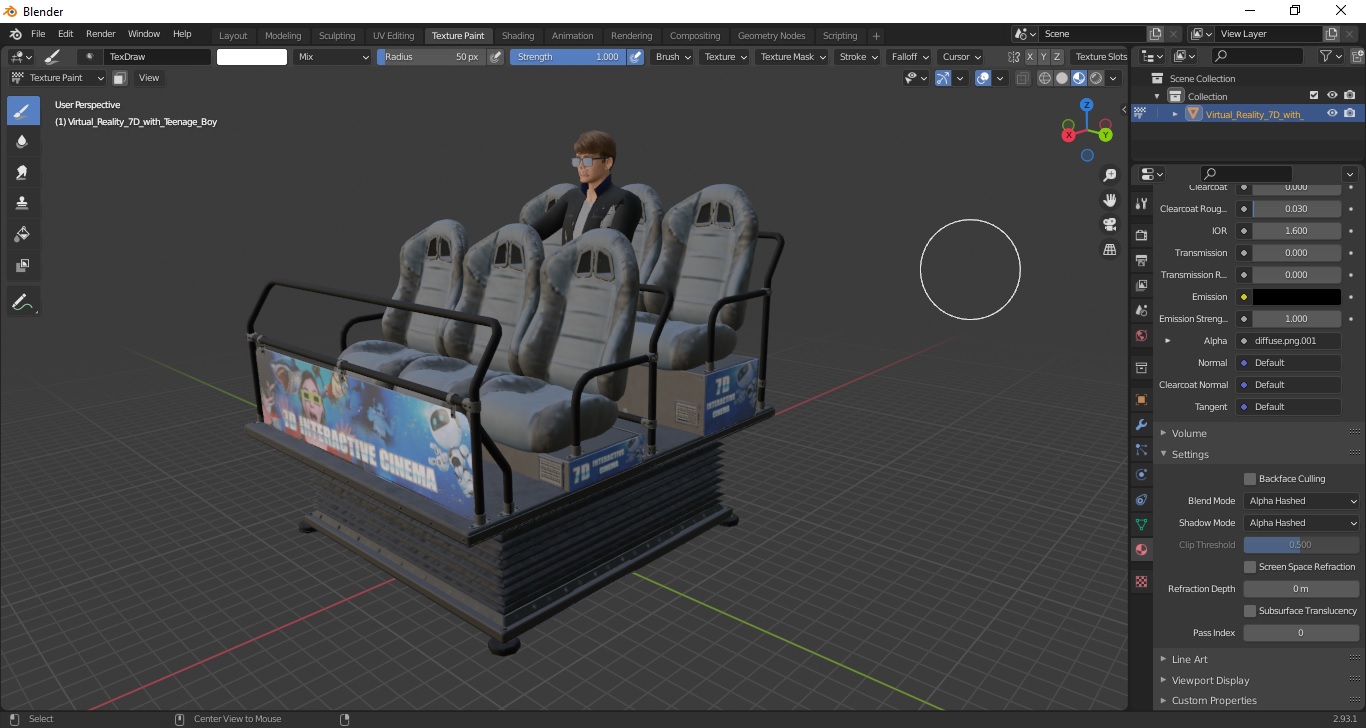Open the Brush settings dropdown
Screen dimensions: 1366x728
click(672, 57)
